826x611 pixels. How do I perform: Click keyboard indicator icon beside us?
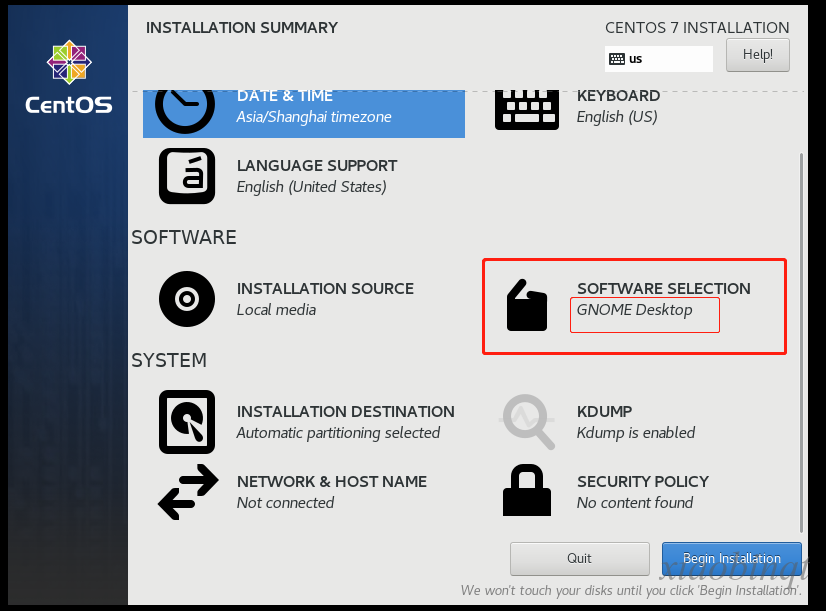617,58
